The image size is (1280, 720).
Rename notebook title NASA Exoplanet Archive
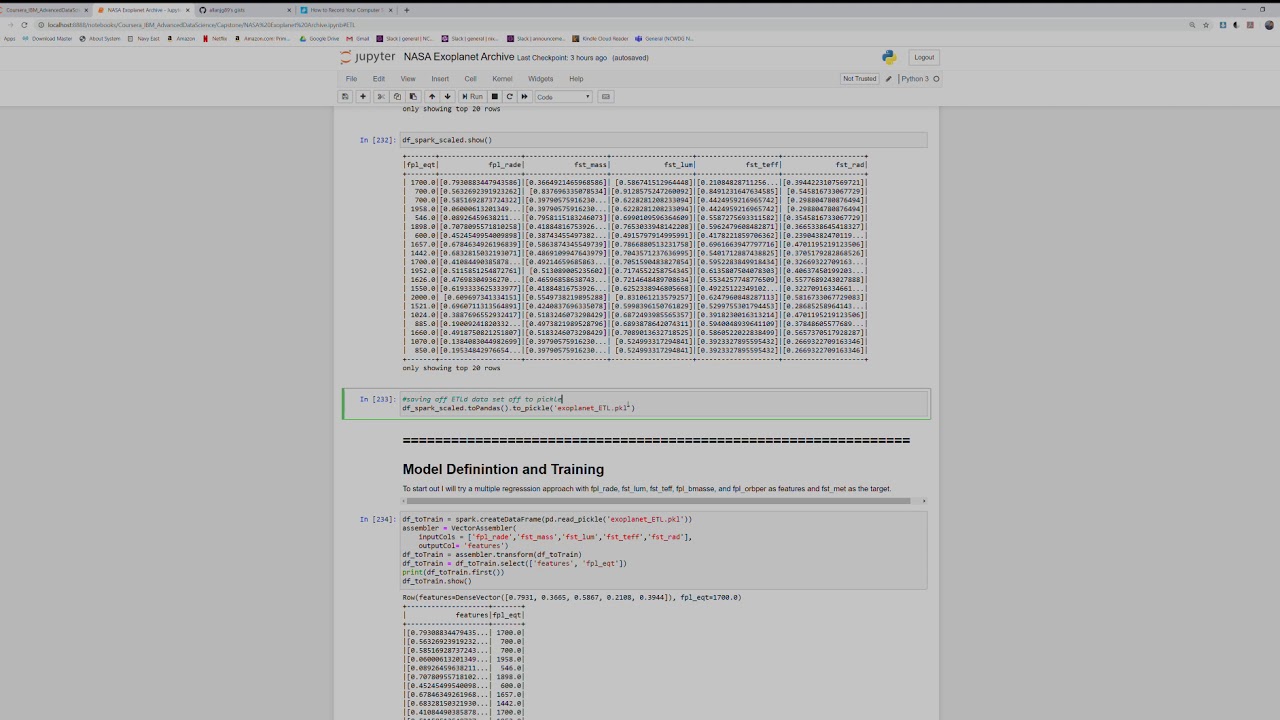(458, 58)
